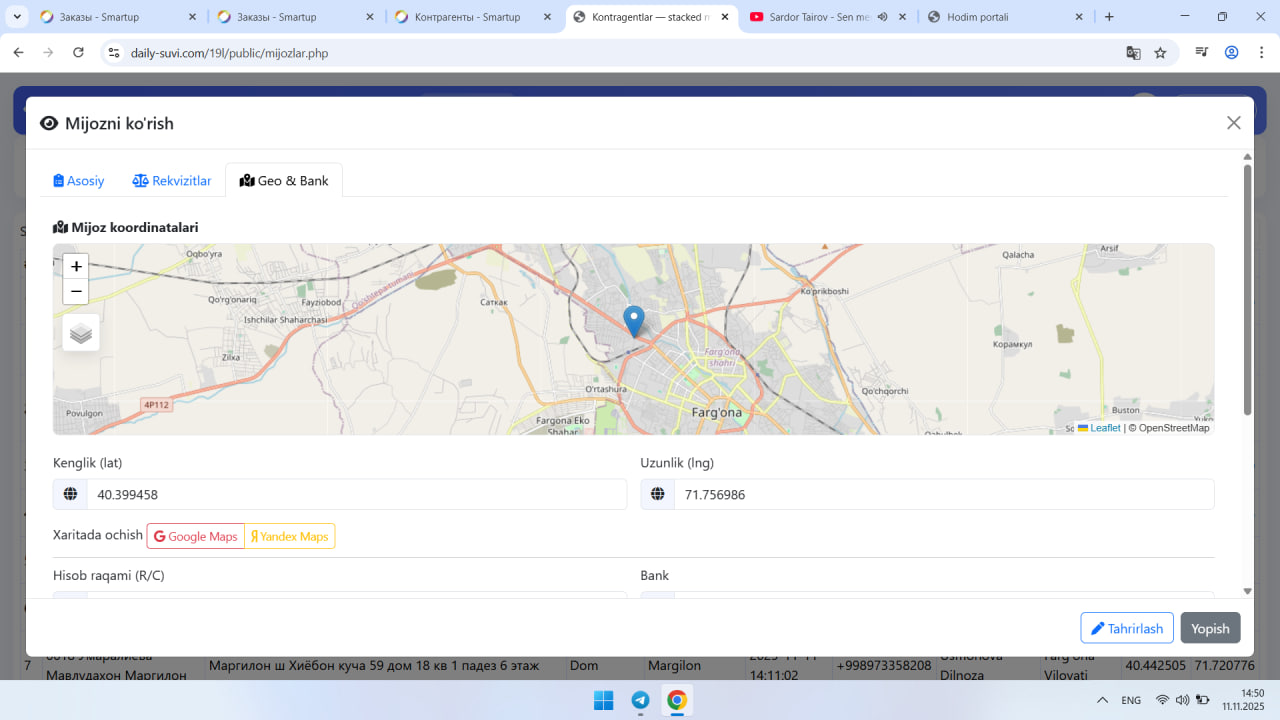The height and width of the screenshot is (720, 1280).
Task: Open the Windows Start menu
Action: point(603,700)
